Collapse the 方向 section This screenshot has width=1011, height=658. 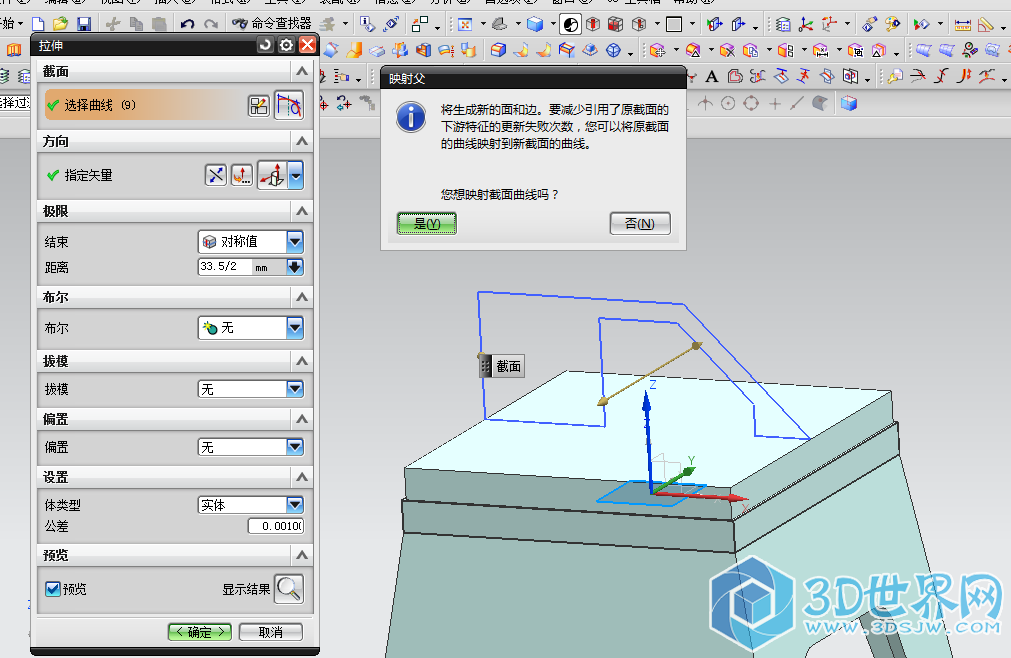(x=302, y=141)
